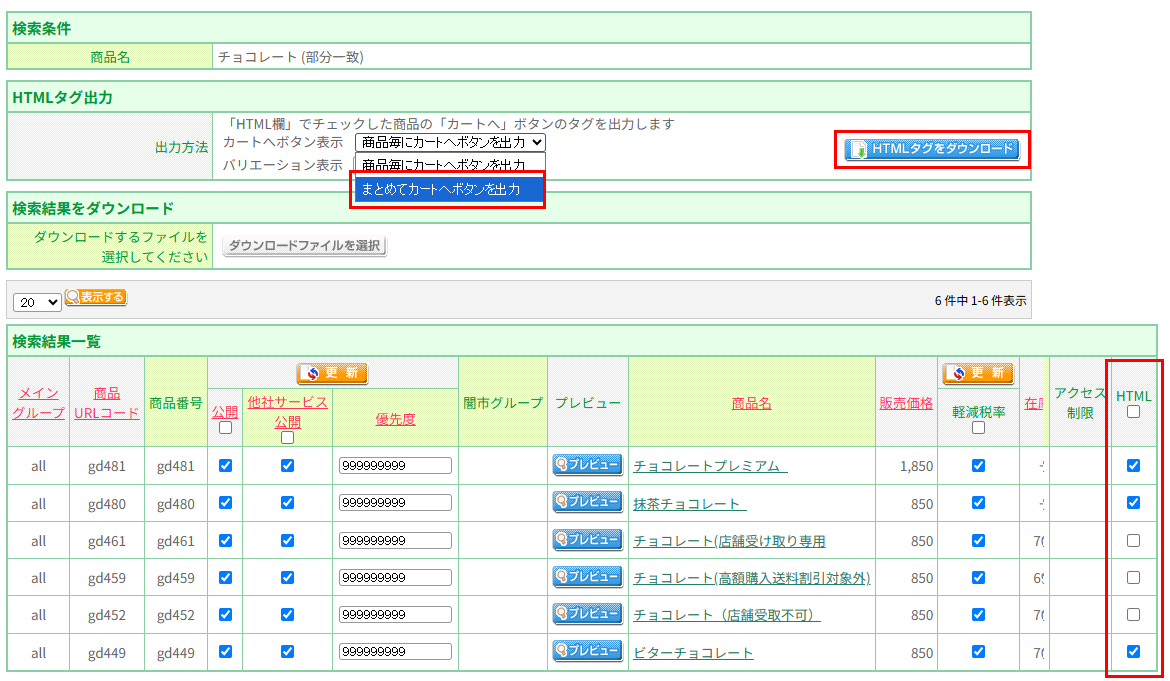Click the 更新 refresh button above 軽減税率 column
The width and height of the screenshot is (1170, 681).
coord(977,373)
